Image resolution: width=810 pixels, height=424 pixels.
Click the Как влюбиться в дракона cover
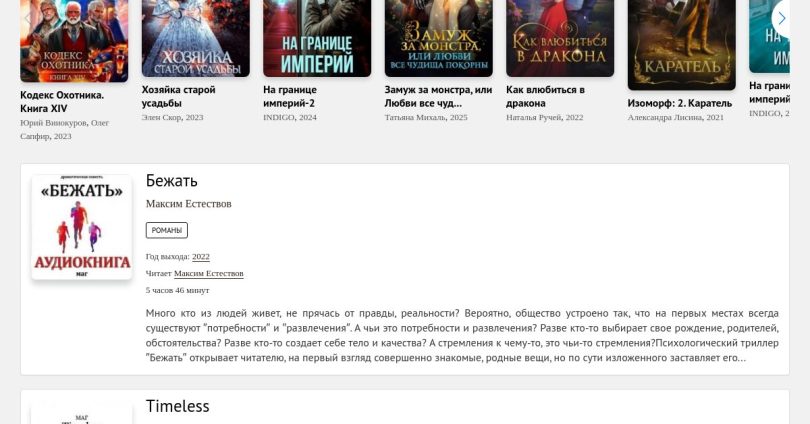point(560,38)
